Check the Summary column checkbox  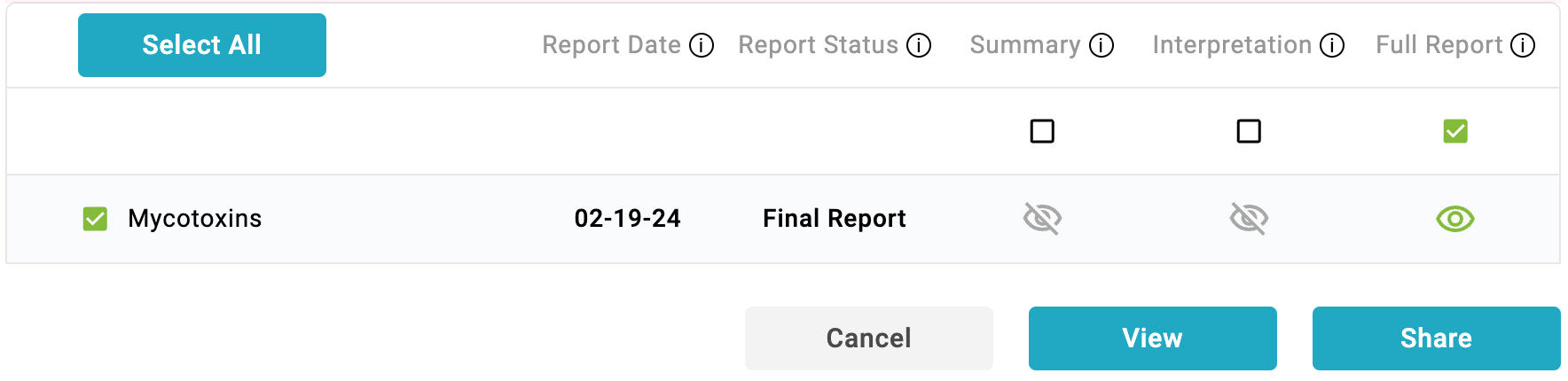1042,131
